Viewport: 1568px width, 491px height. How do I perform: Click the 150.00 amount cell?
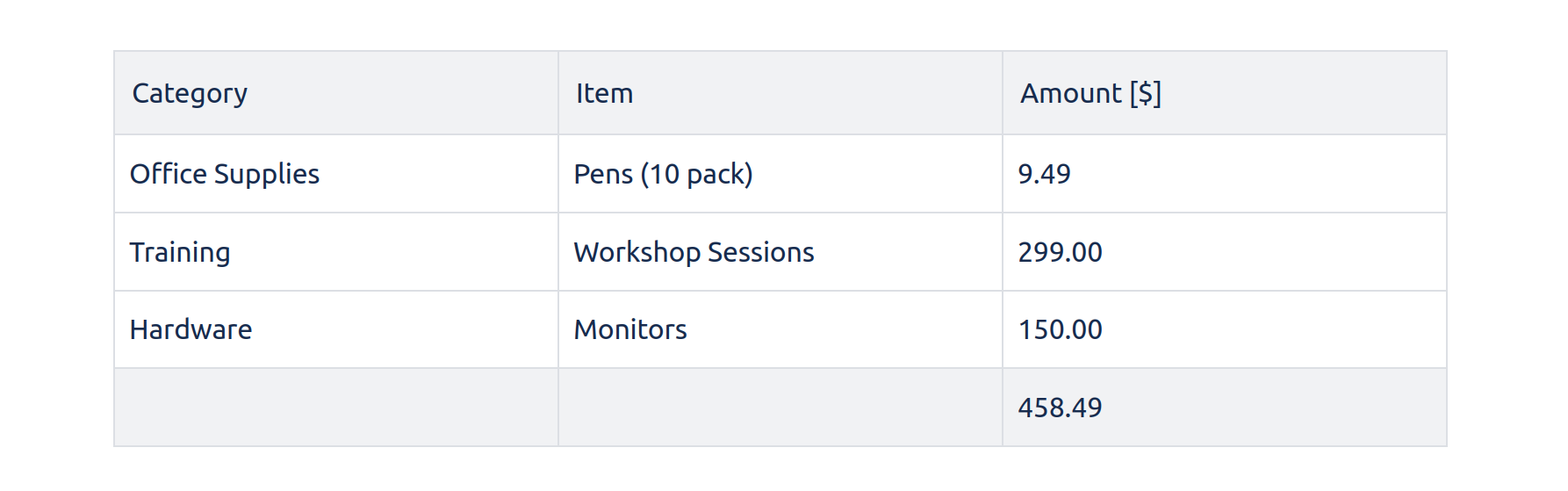pyautogui.click(x=1060, y=329)
